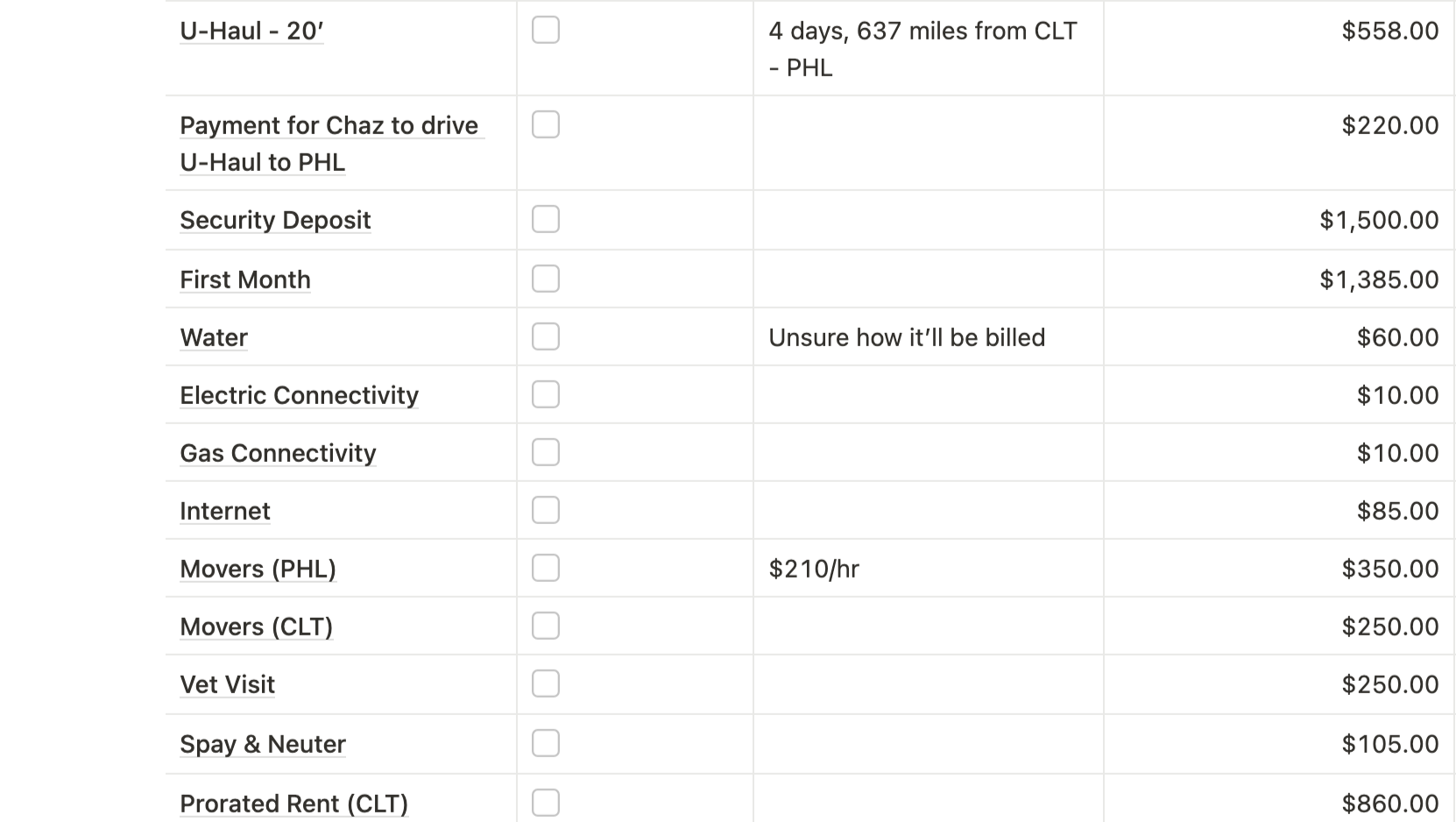Click the empty Internet notes cell
1456x822 pixels.
point(929,510)
